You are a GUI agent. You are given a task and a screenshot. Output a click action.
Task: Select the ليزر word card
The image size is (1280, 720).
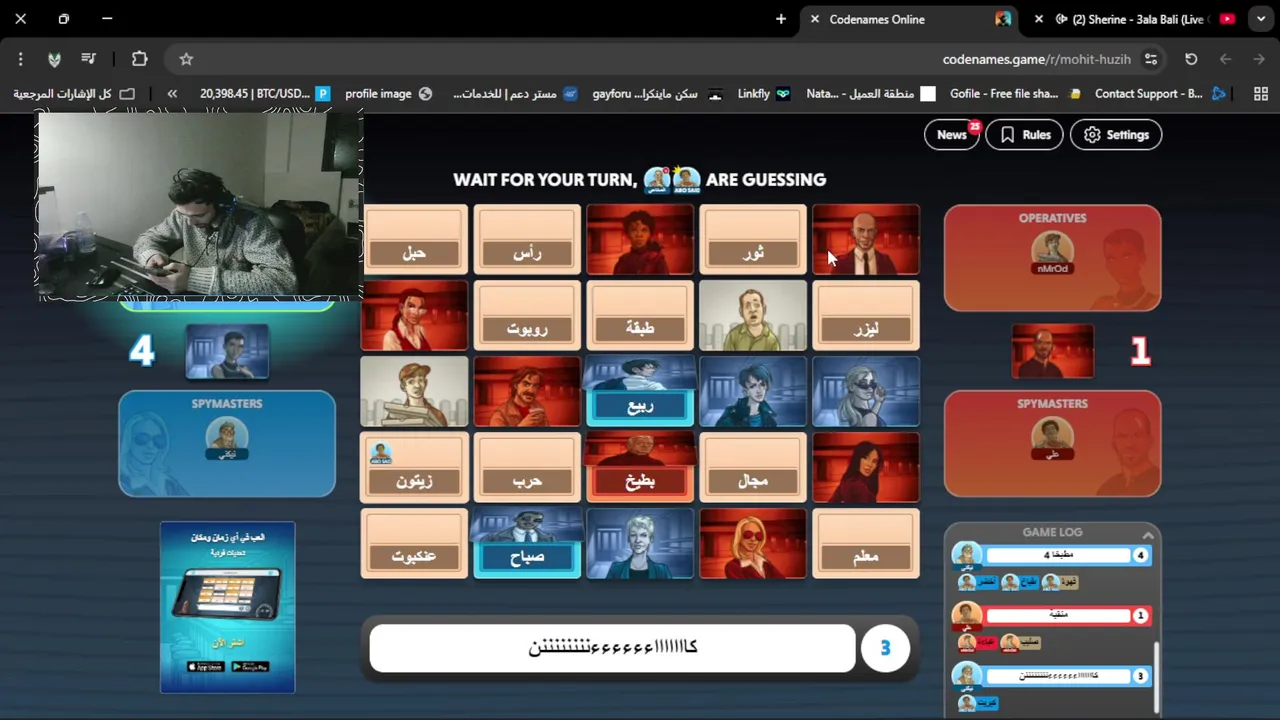pos(866,316)
